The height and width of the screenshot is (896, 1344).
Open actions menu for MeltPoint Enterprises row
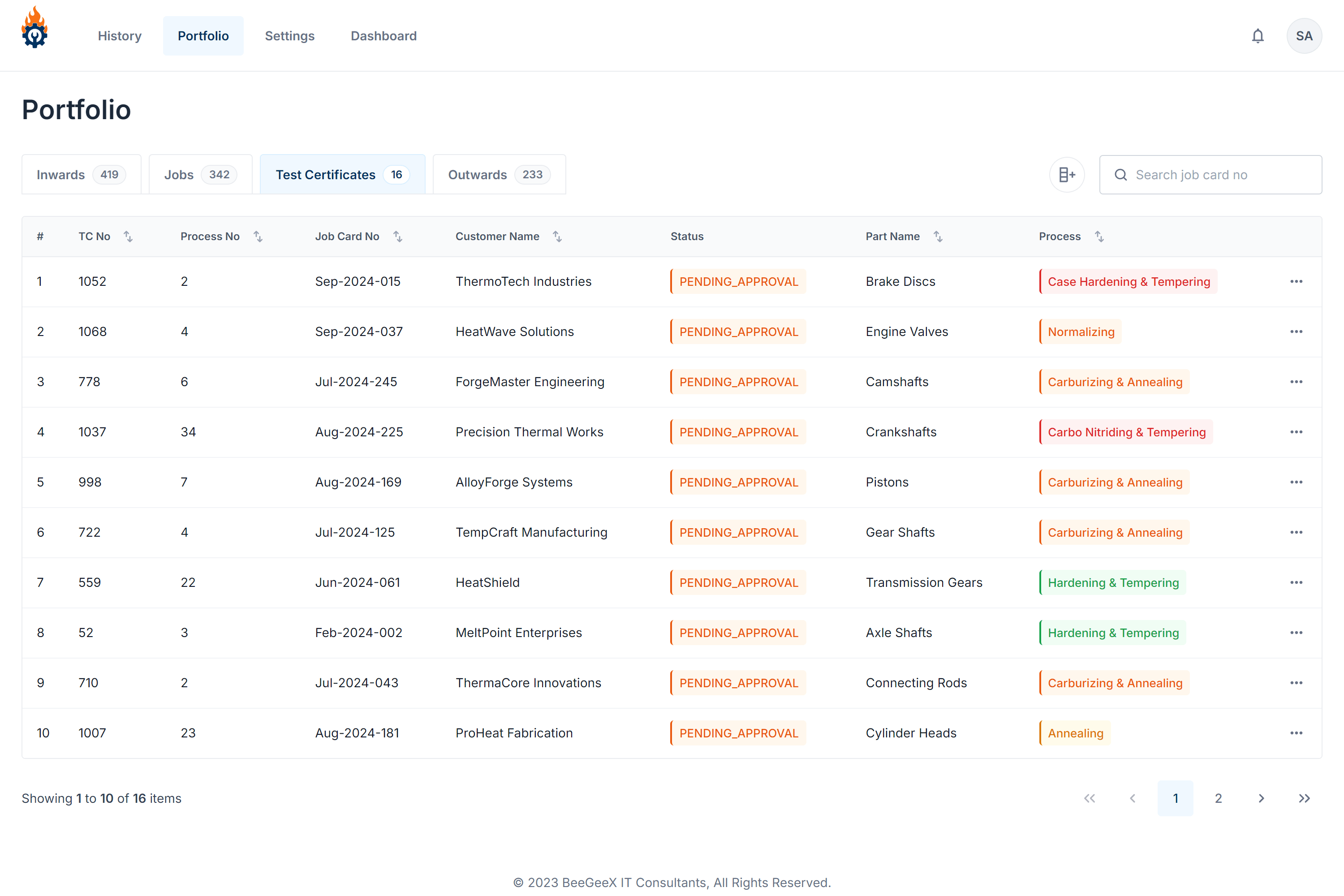pos(1296,633)
